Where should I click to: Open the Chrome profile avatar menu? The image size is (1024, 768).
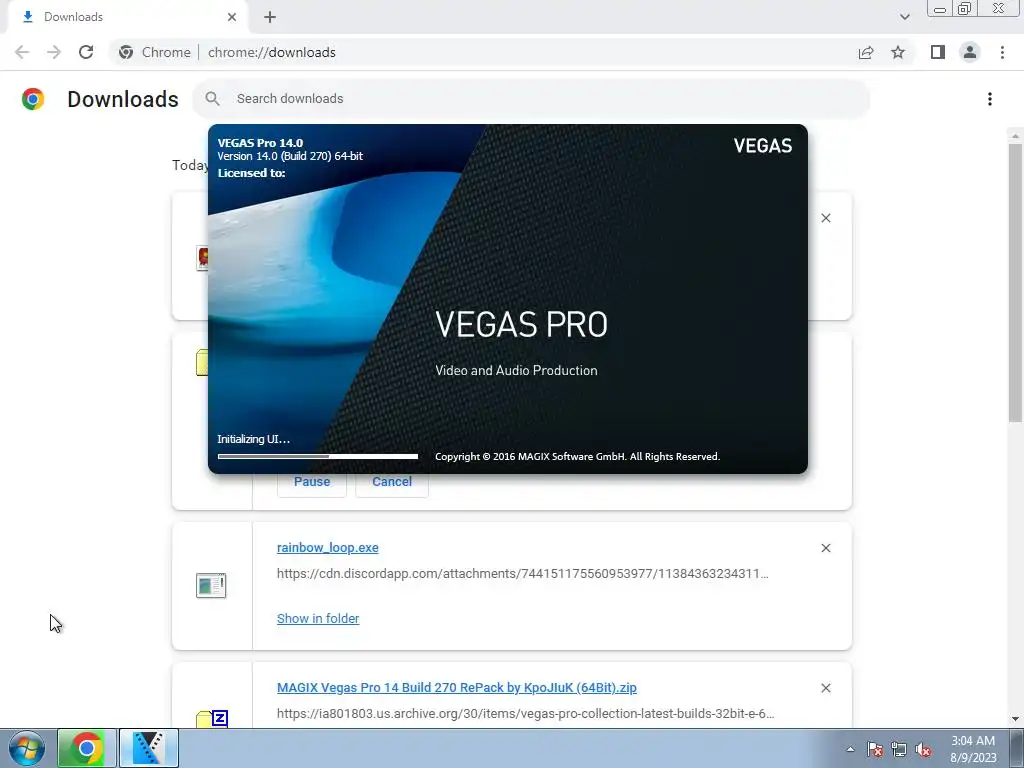coord(970,52)
